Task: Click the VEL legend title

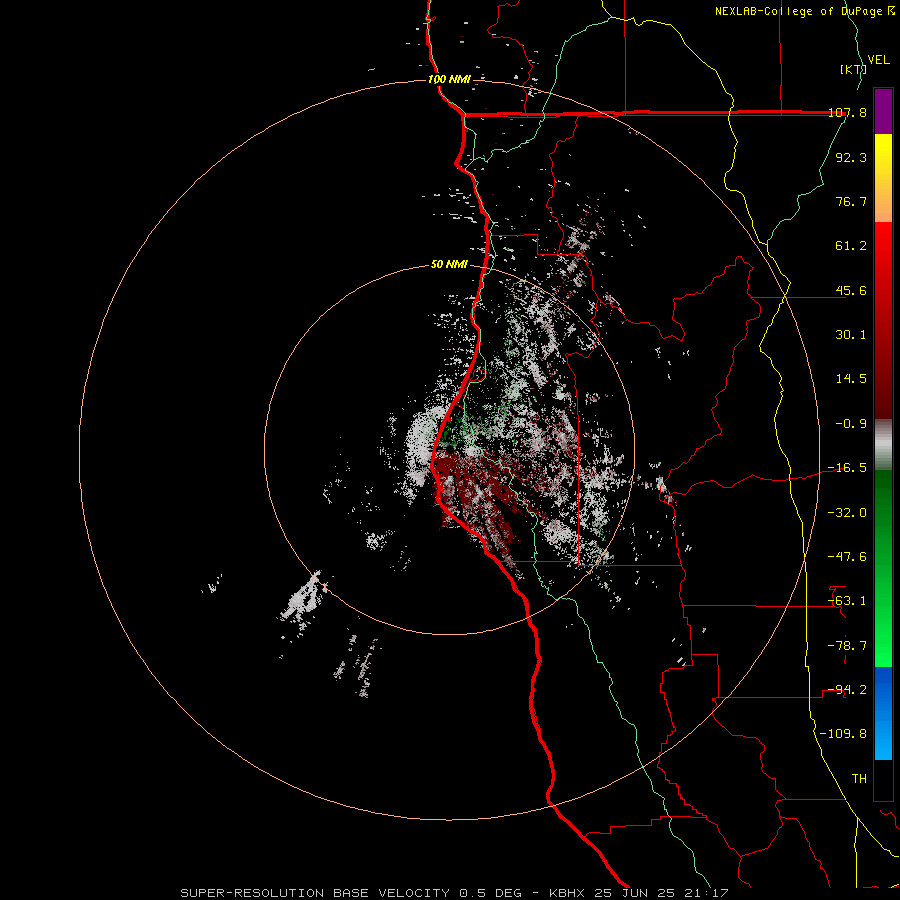Action: (879, 60)
